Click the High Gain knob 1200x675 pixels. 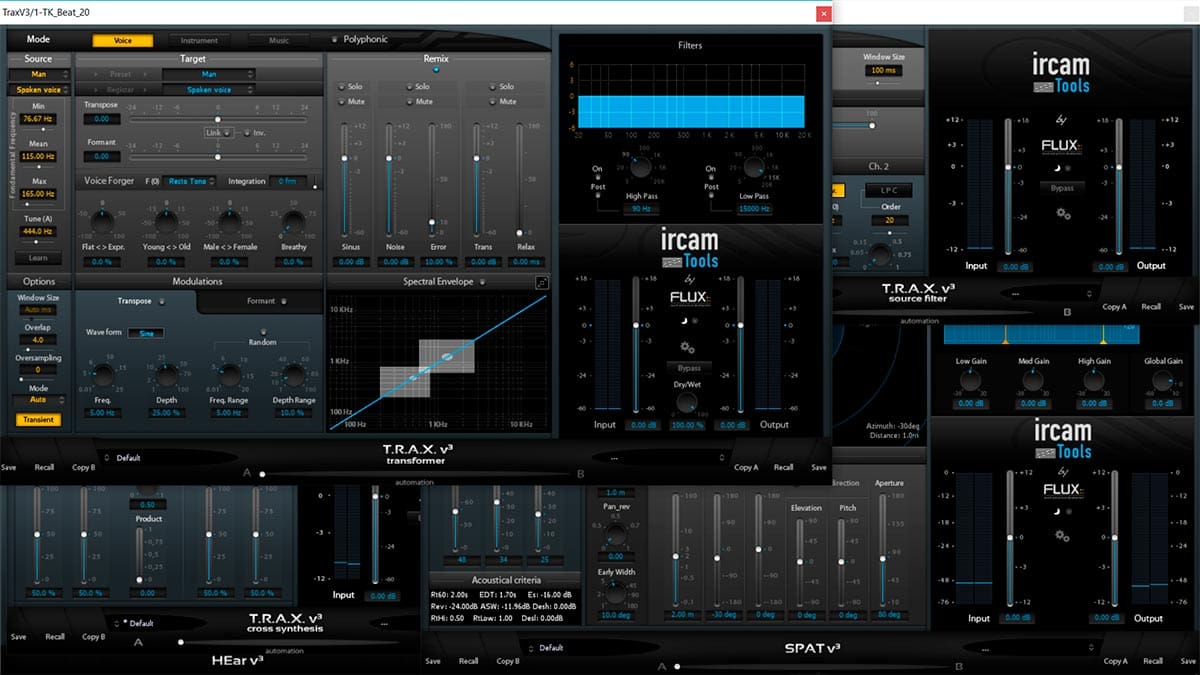[1094, 380]
